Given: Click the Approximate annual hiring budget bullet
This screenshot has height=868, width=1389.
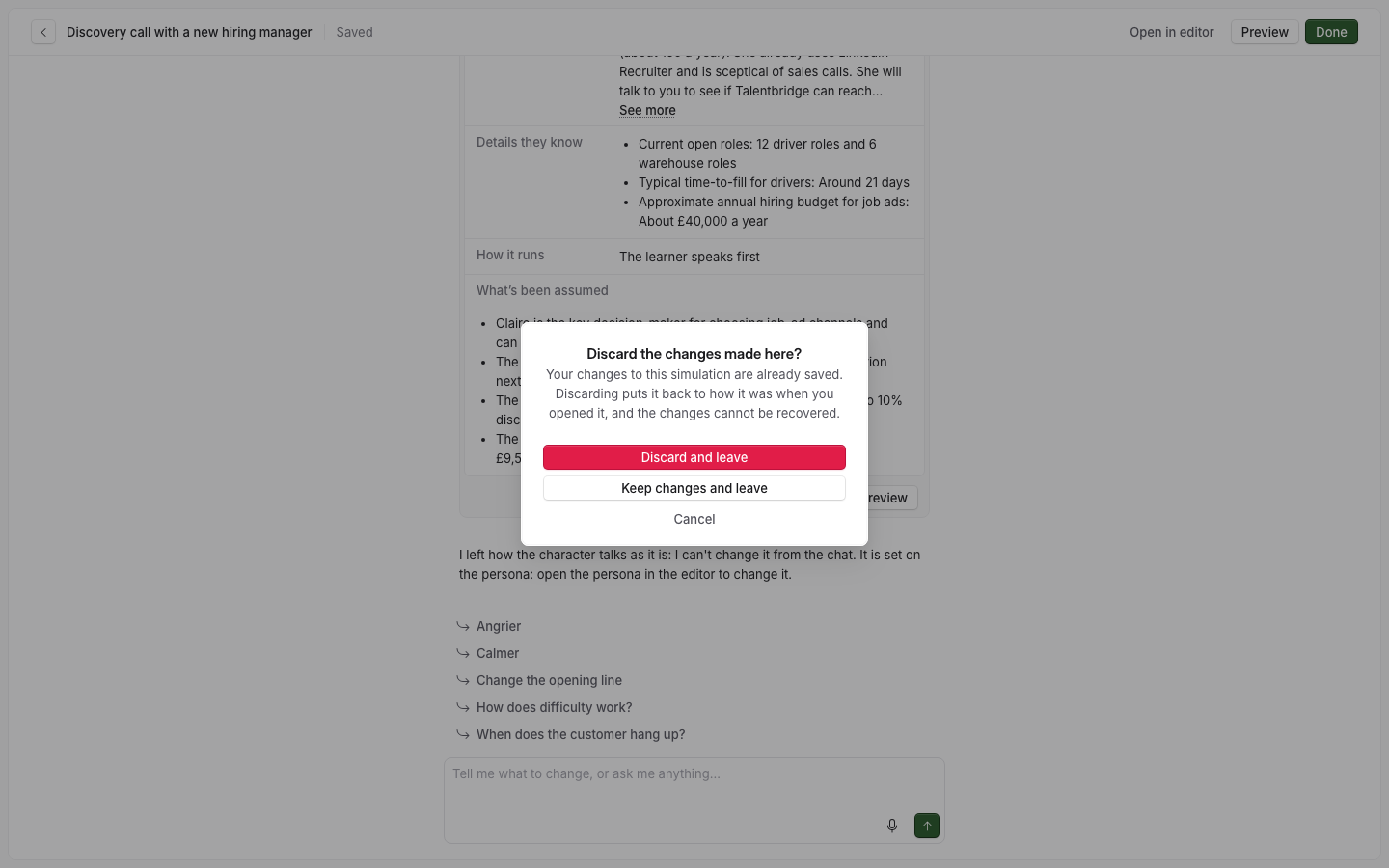Looking at the screenshot, I should (x=774, y=211).
